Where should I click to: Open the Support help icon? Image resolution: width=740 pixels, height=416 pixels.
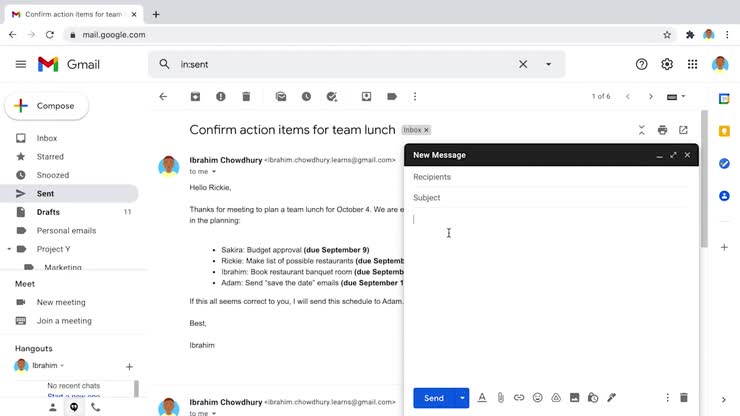(x=641, y=64)
